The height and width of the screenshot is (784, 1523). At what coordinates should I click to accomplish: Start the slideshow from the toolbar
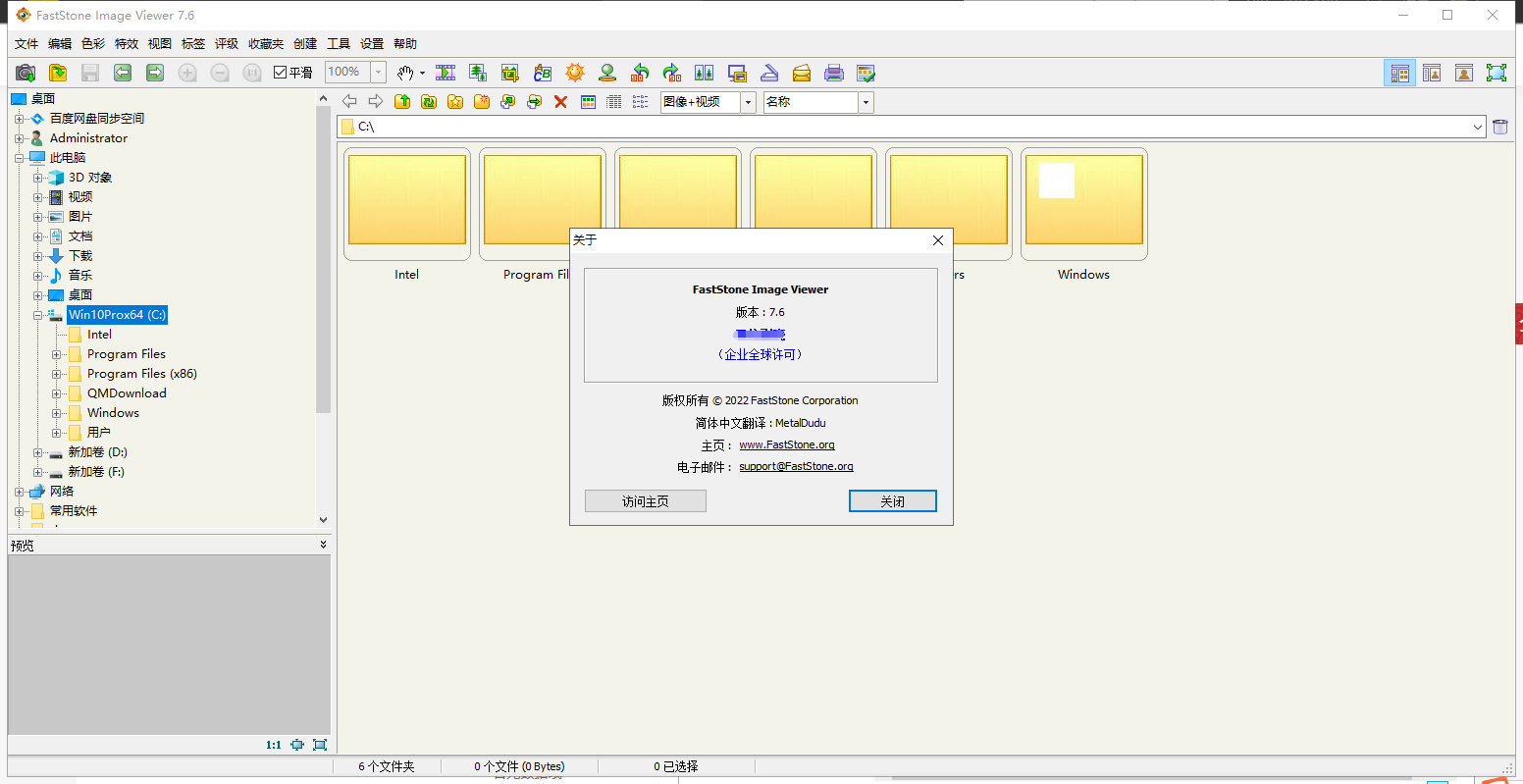(446, 72)
